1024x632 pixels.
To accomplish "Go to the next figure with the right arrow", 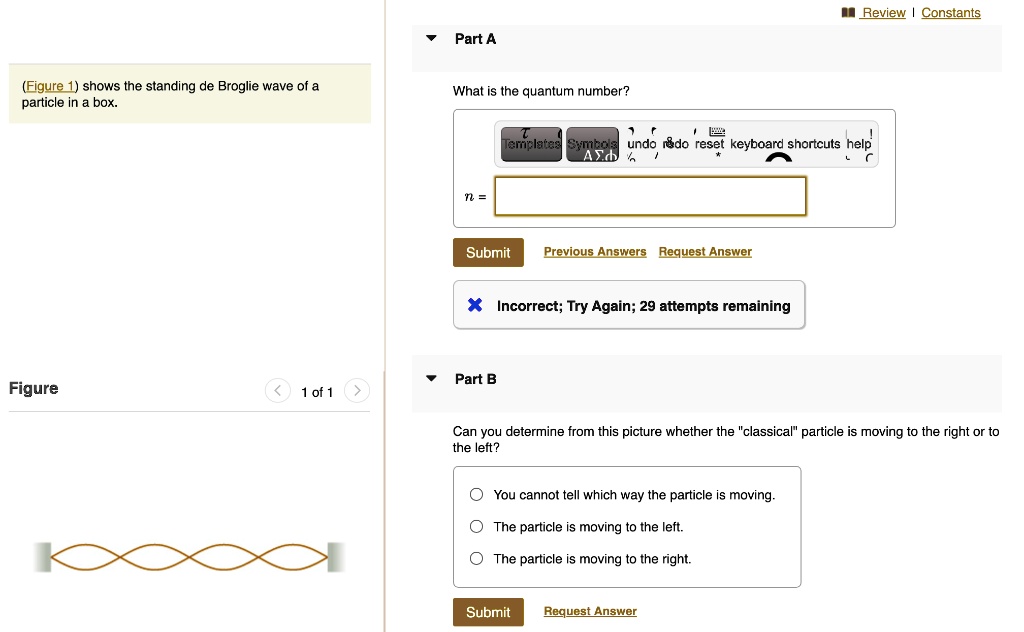I will point(357,391).
